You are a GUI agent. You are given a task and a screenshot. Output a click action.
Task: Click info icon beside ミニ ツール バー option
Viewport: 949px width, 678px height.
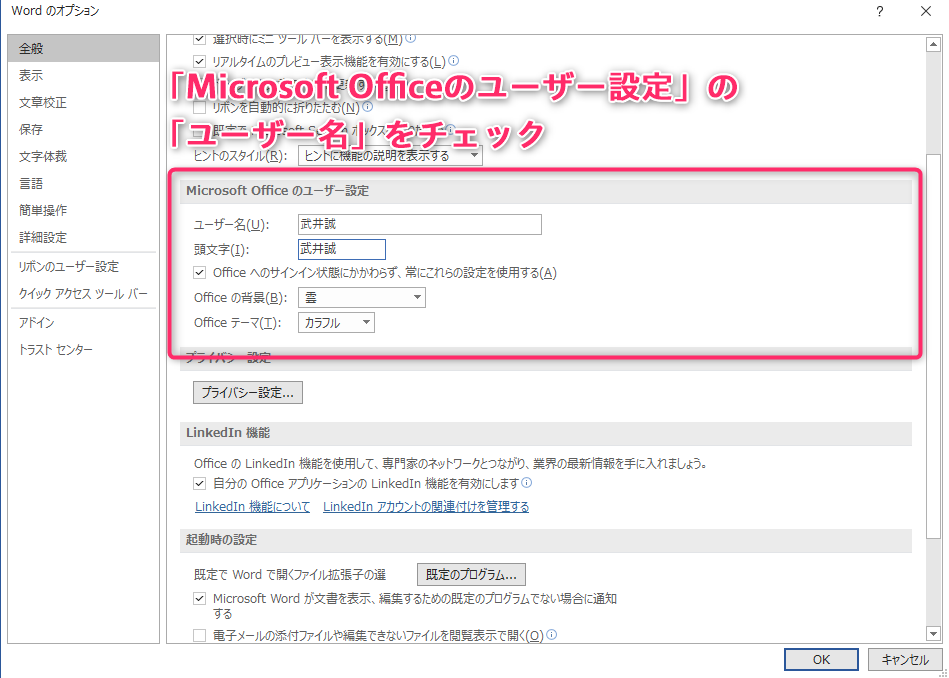410,39
